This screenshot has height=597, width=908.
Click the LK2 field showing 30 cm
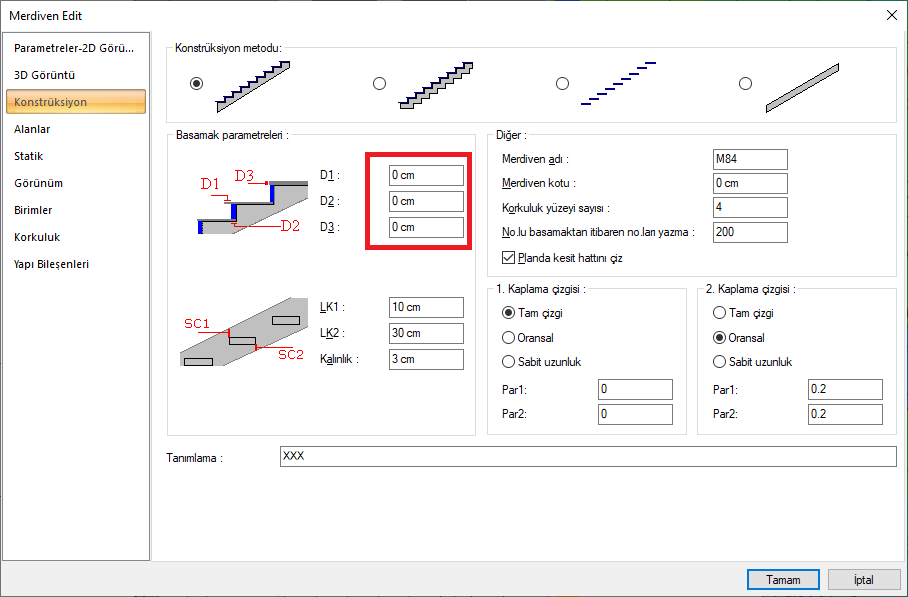pos(426,333)
